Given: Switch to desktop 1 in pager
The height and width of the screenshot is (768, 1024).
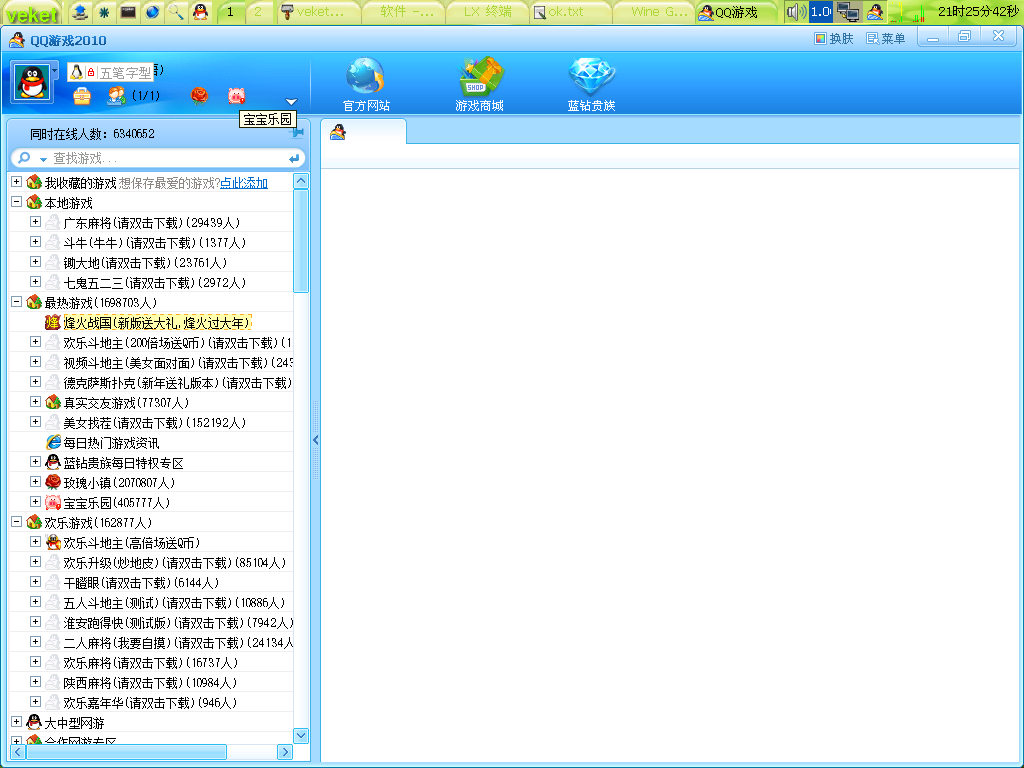Looking at the screenshot, I should pyautogui.click(x=230, y=12).
